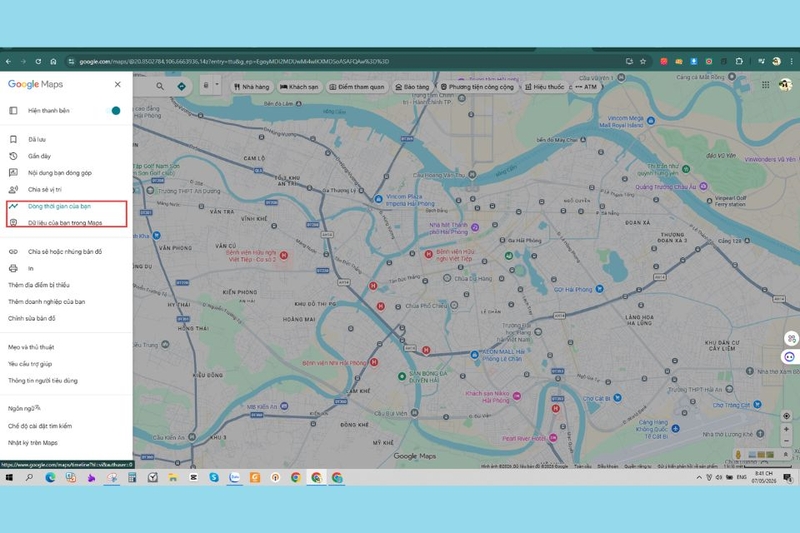The height and width of the screenshot is (533, 800).
Task: Open Chrome three-dot menu
Action: coord(792,61)
